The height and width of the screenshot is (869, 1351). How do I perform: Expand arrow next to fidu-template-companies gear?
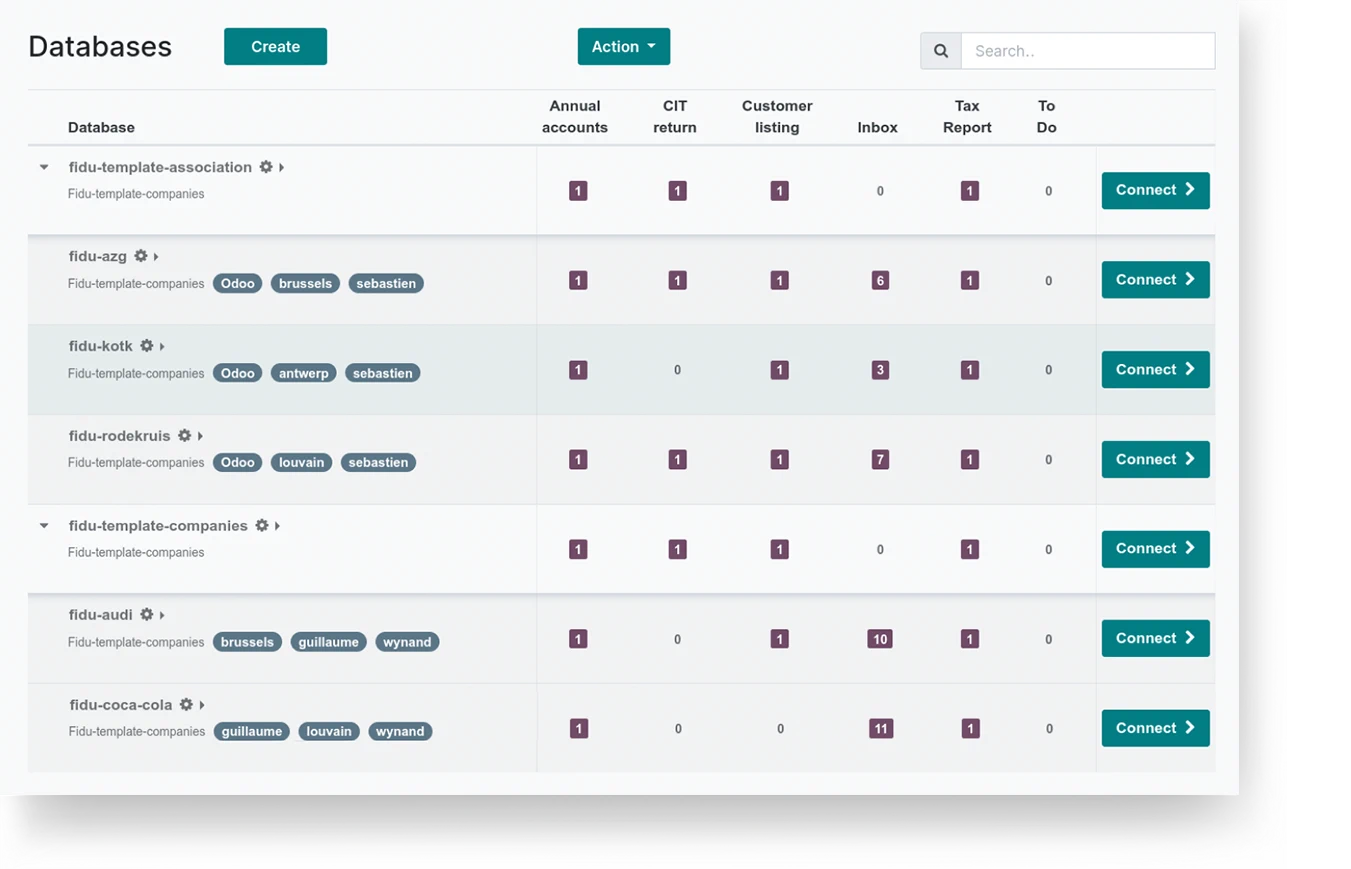(x=278, y=525)
